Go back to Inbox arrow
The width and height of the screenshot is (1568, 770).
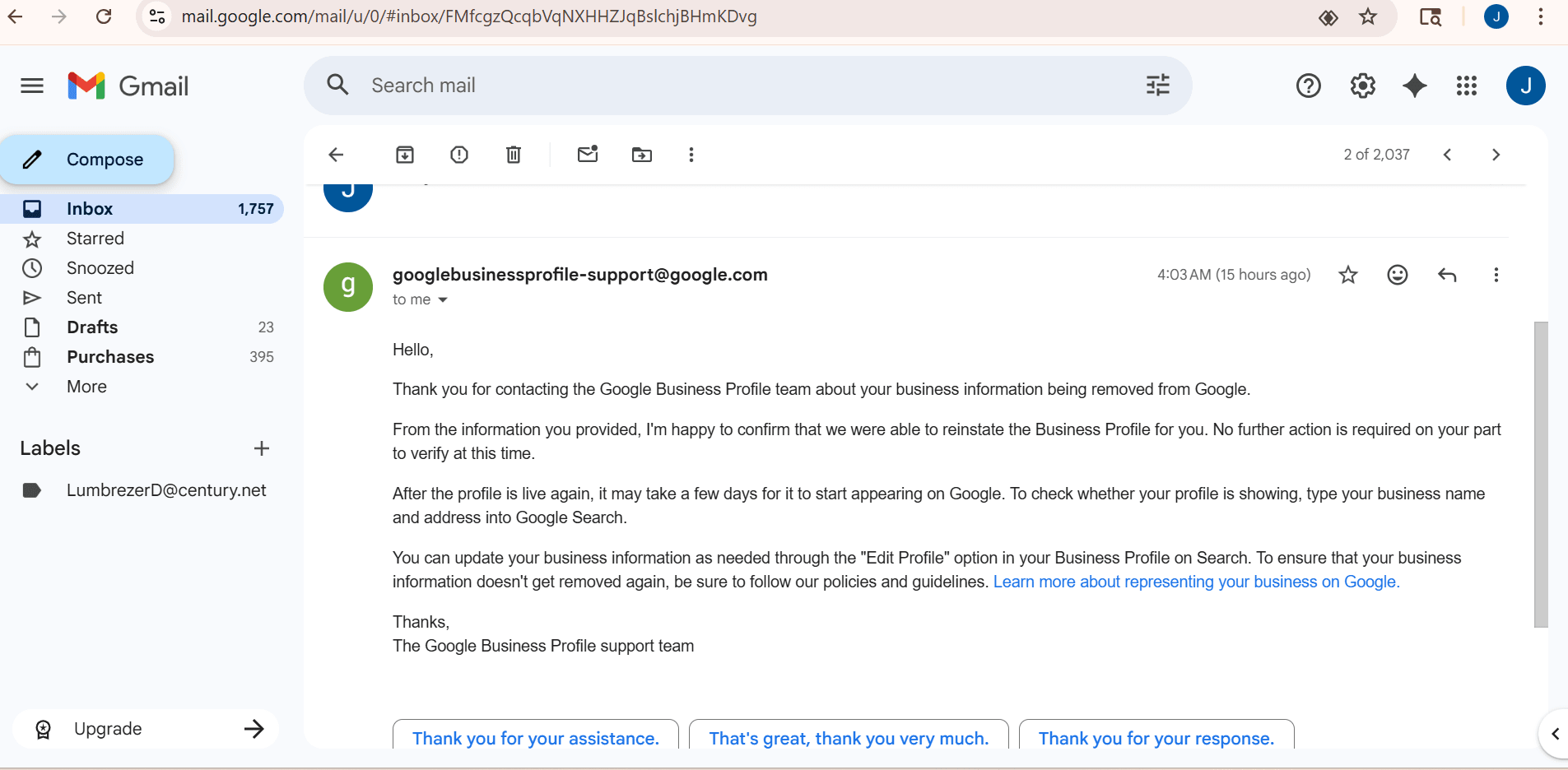tap(336, 155)
